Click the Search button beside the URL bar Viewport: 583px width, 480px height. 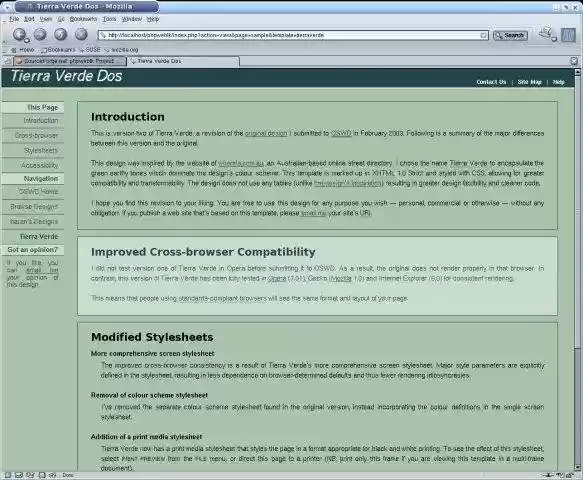[510, 35]
